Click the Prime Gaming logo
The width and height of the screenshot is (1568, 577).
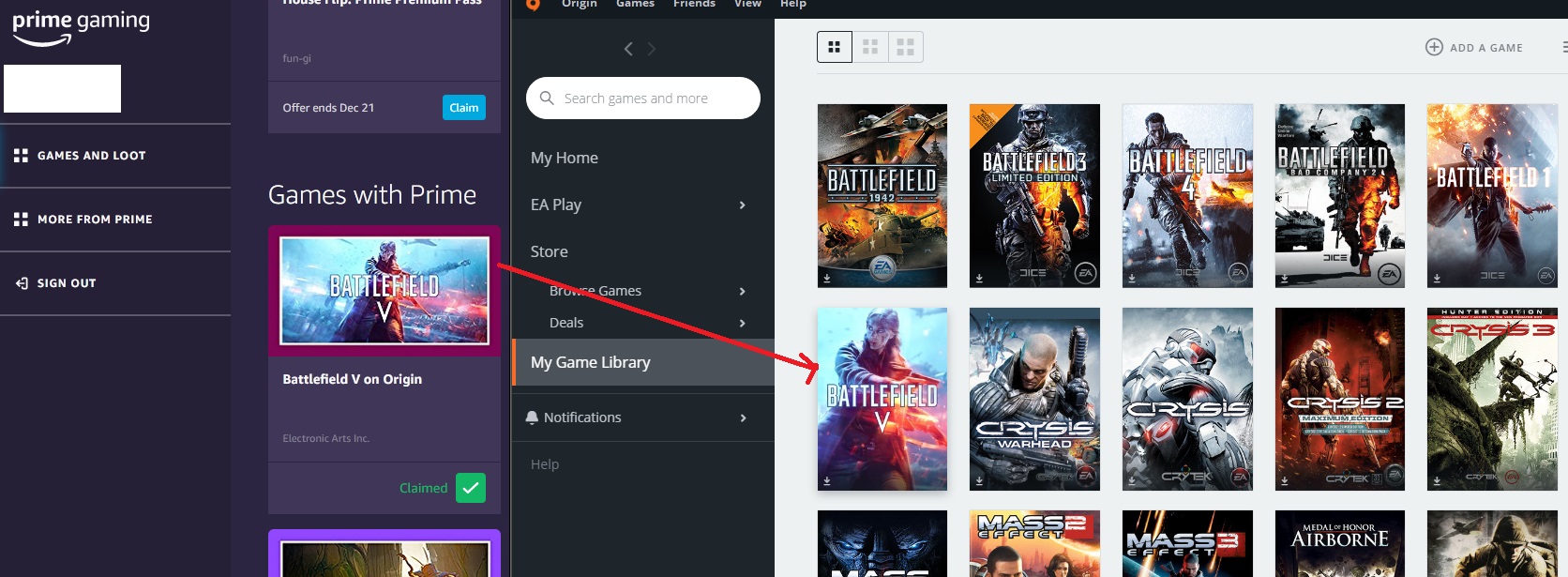(x=81, y=27)
